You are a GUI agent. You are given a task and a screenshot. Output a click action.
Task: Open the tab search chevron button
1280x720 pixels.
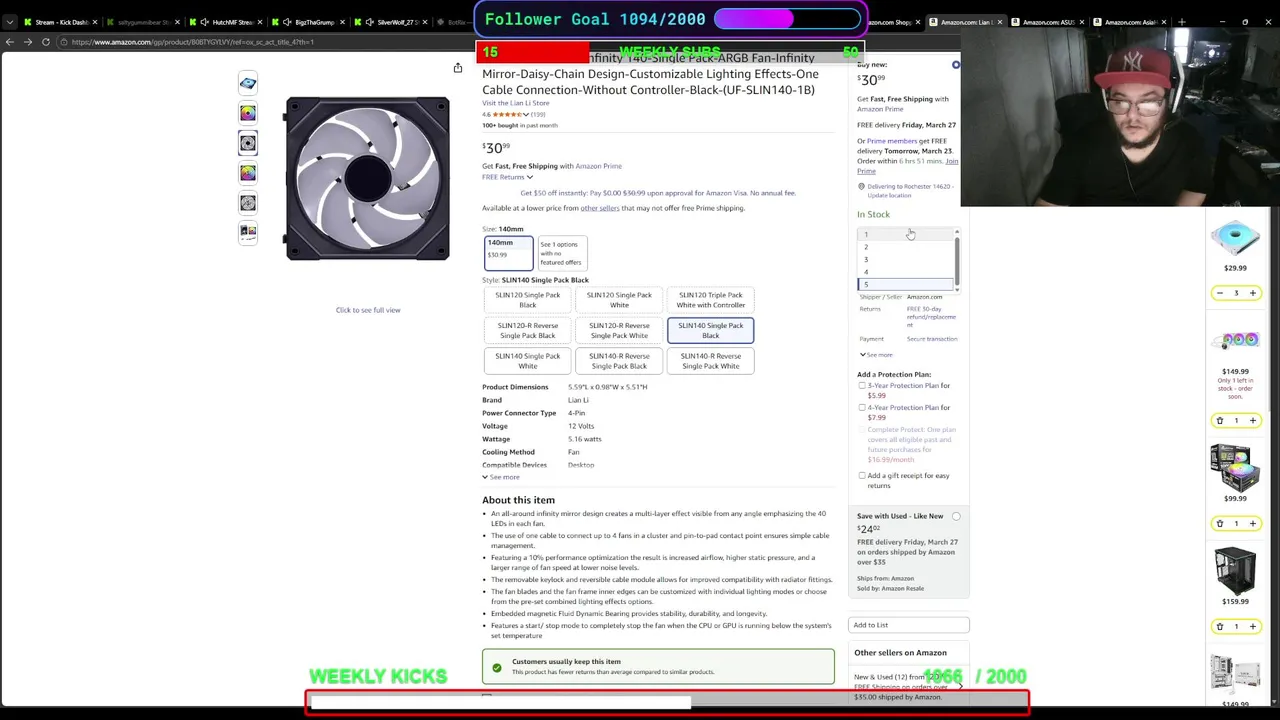point(10,22)
